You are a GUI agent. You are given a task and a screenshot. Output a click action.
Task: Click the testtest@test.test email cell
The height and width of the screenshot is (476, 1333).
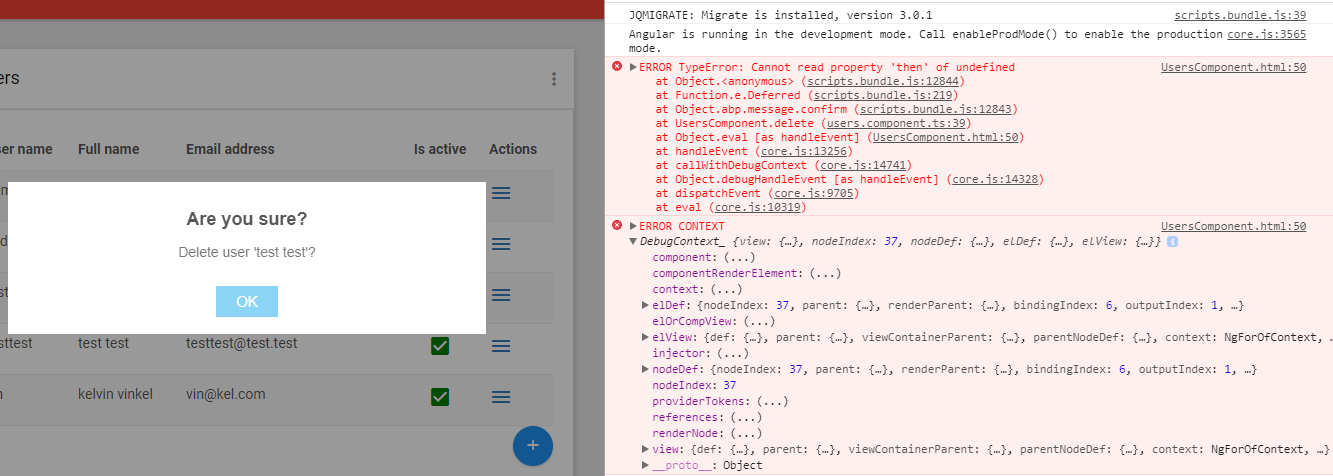tap(242, 343)
